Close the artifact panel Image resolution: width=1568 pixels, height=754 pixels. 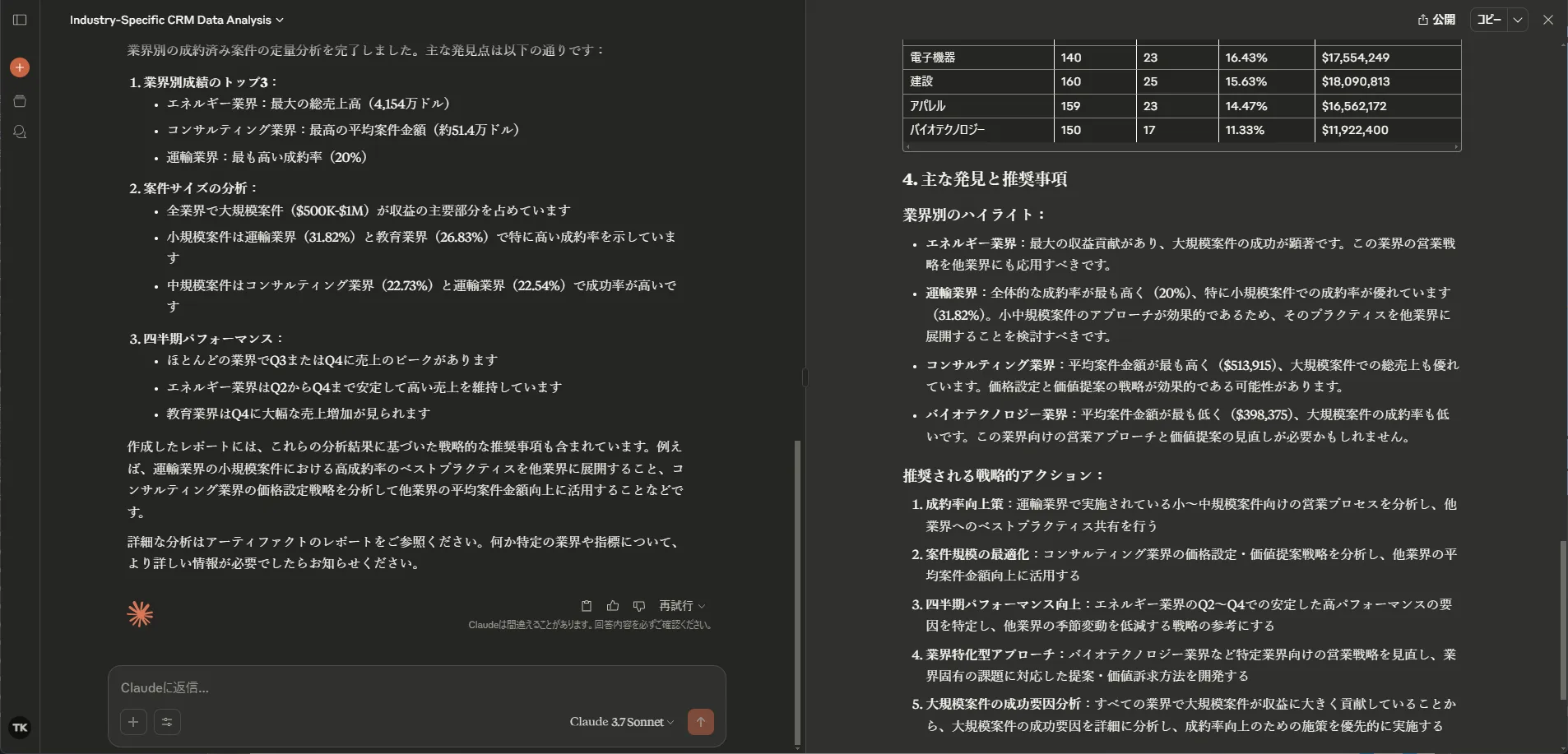click(1548, 20)
